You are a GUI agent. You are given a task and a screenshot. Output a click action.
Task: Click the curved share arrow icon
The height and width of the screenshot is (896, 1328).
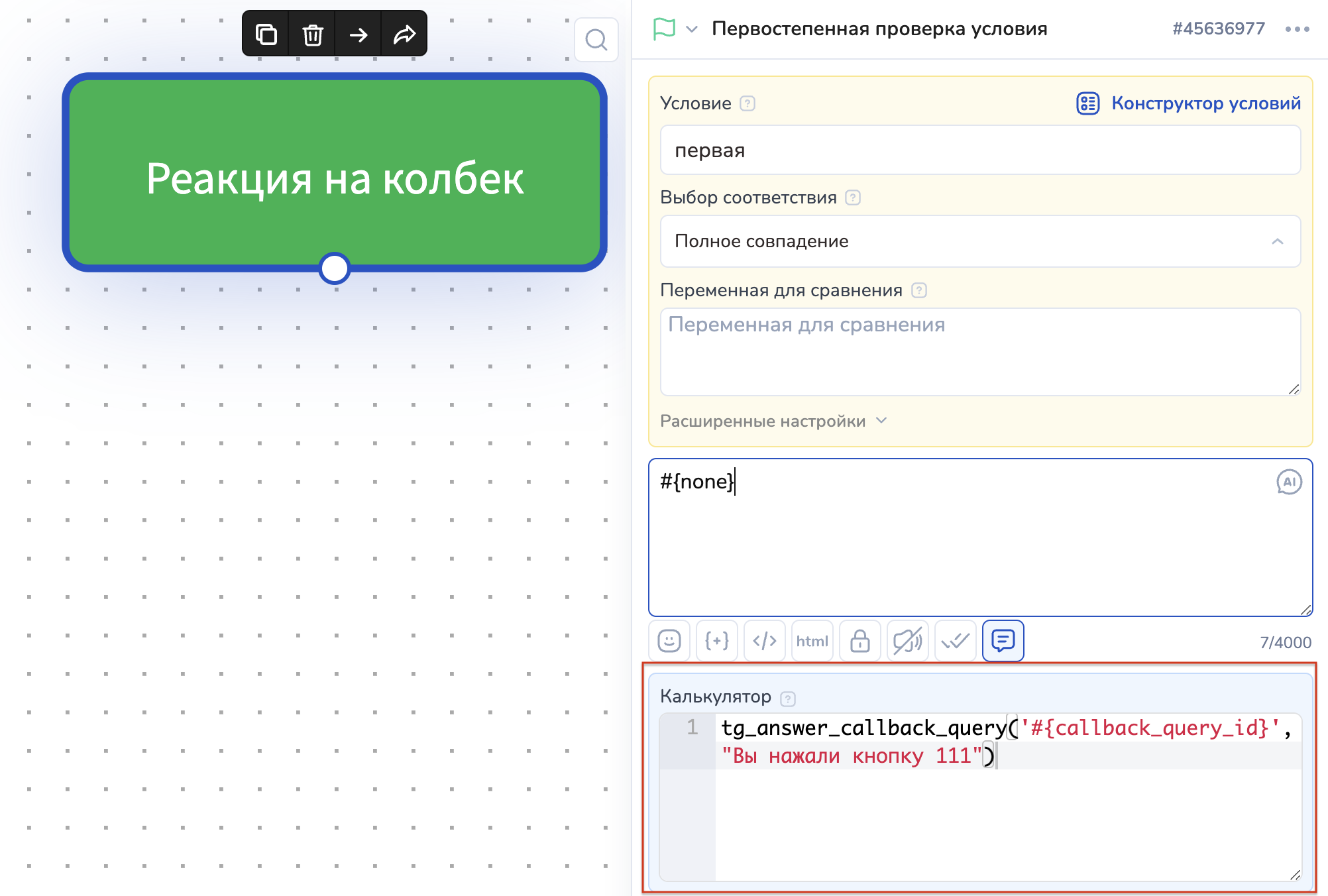[404, 34]
